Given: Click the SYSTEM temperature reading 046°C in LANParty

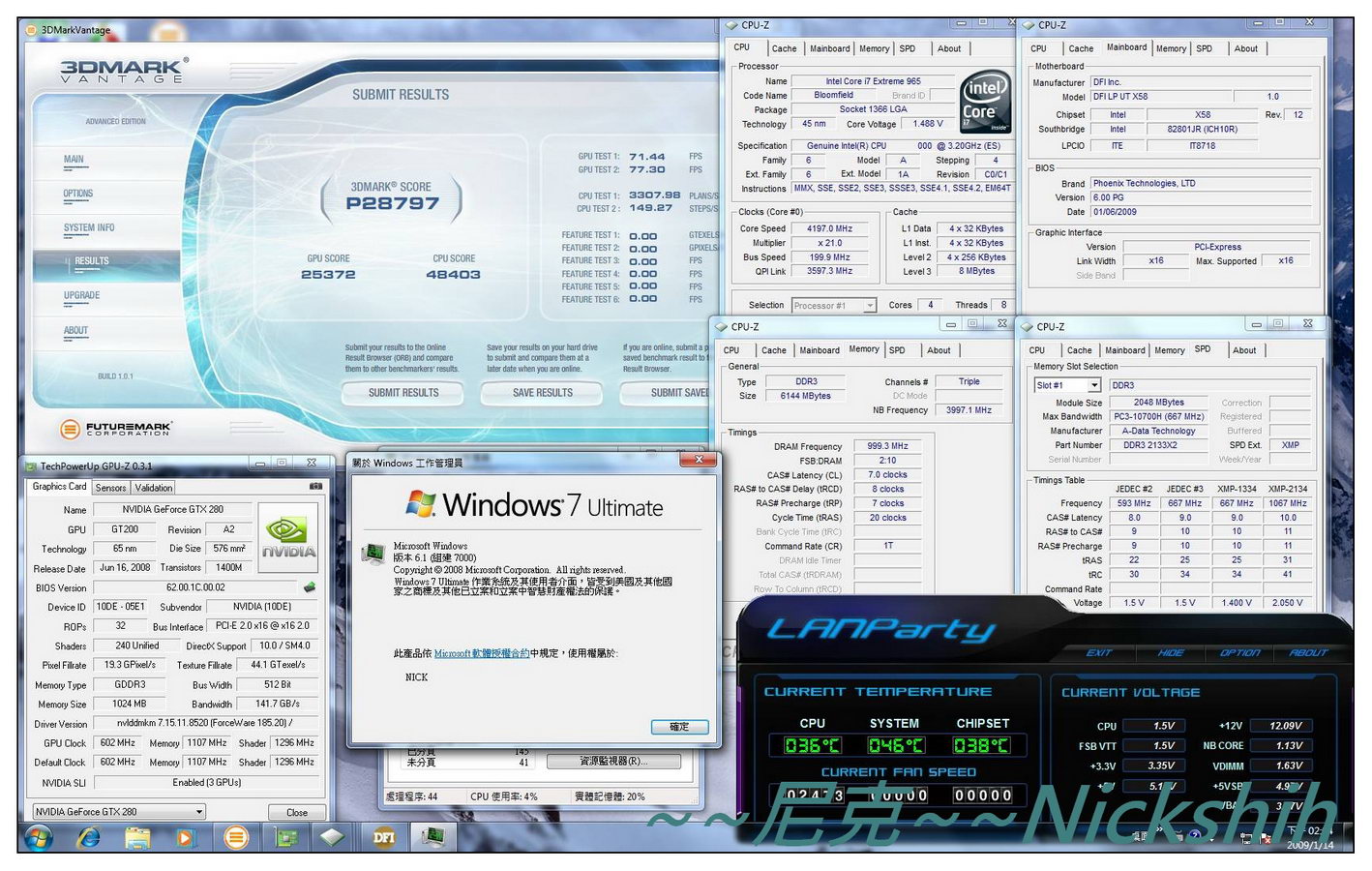Looking at the screenshot, I should [895, 745].
